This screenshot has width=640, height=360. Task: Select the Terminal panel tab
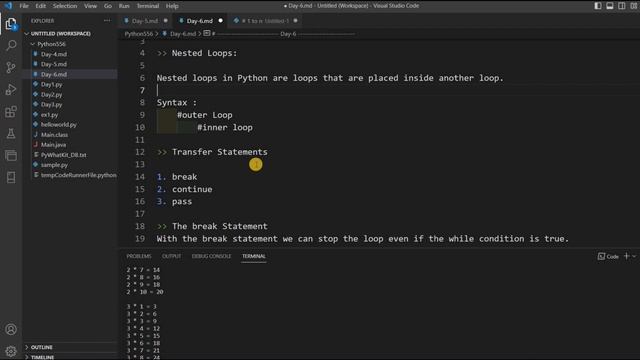coord(254,256)
